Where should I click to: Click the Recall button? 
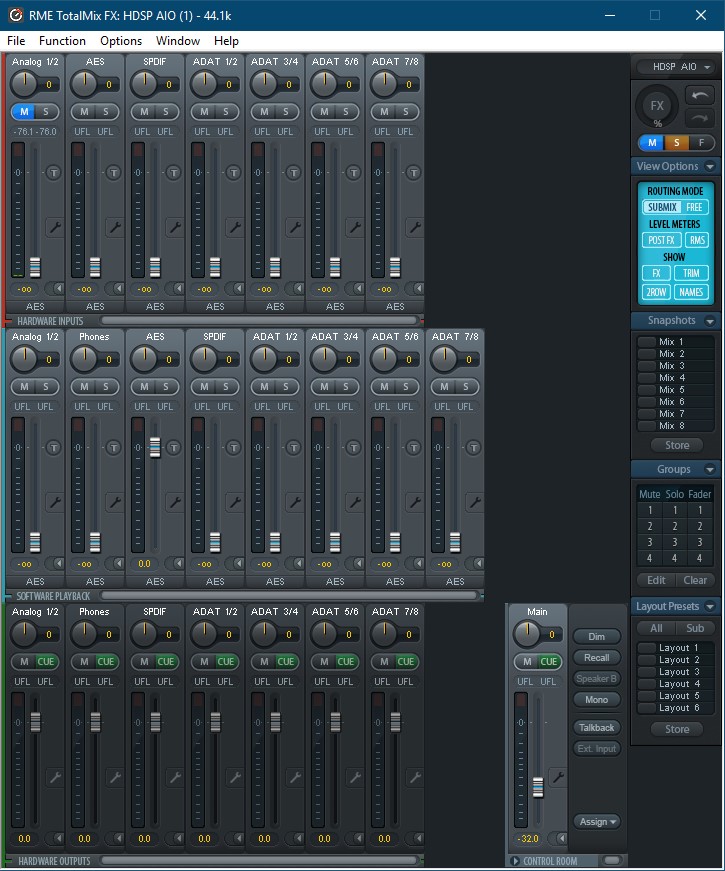pos(597,658)
